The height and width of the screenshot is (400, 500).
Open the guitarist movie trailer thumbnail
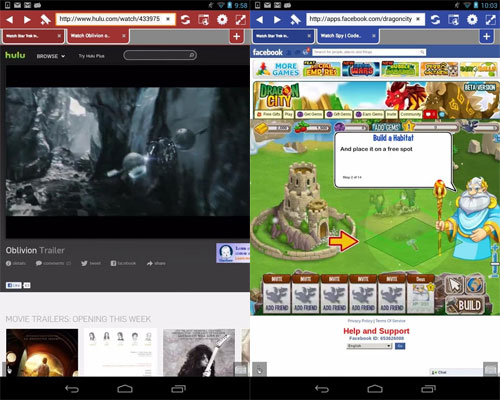(x=199, y=353)
